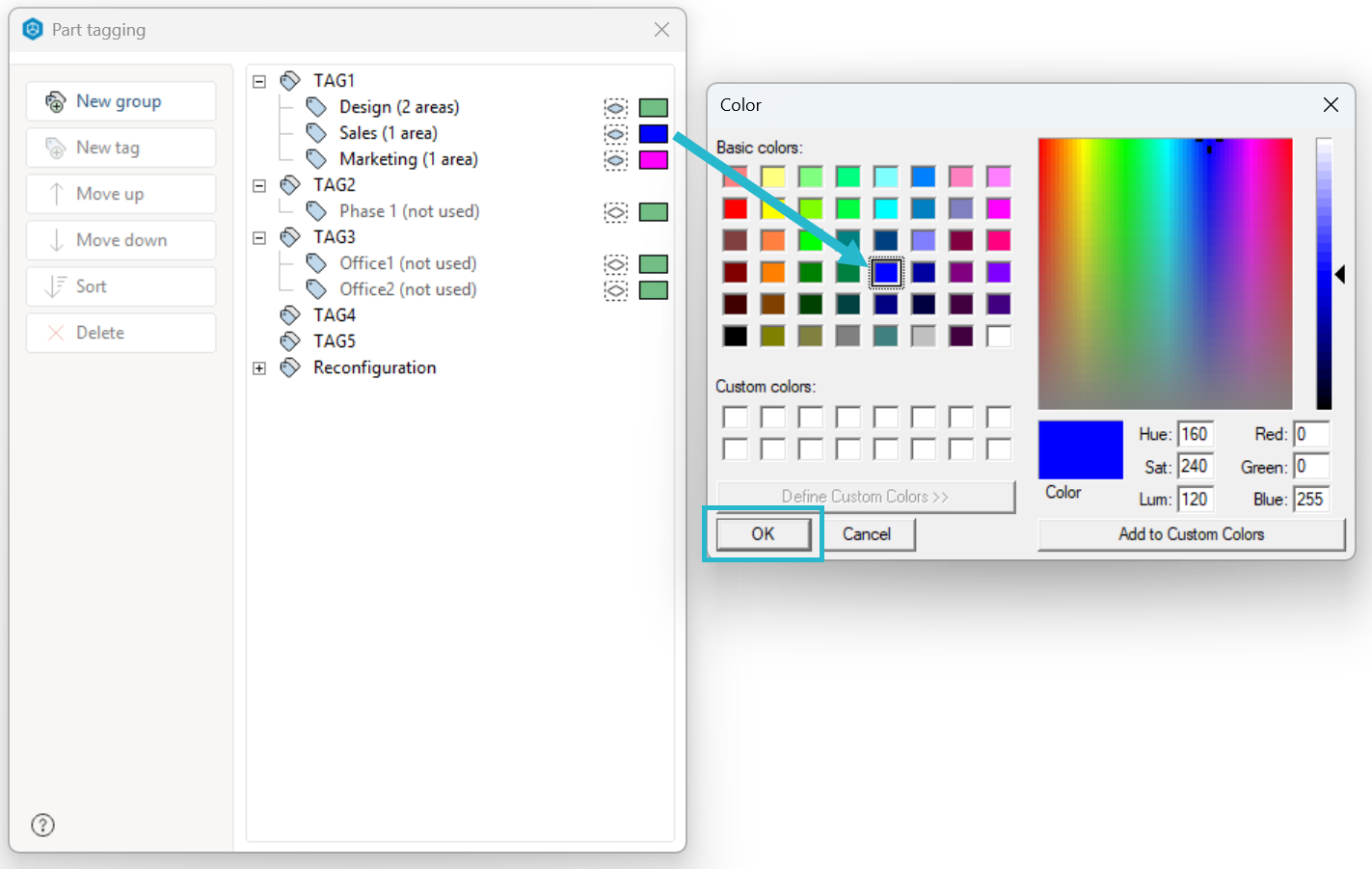The height and width of the screenshot is (869, 1372).
Task: Collapse the TAG3 group
Action: click(x=259, y=238)
